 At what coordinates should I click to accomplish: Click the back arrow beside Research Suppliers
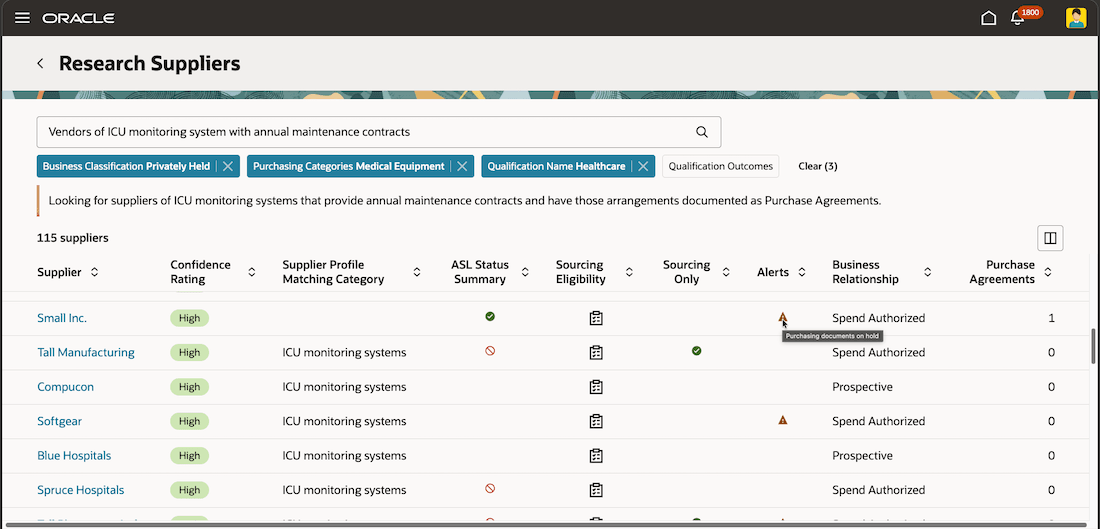pos(41,64)
